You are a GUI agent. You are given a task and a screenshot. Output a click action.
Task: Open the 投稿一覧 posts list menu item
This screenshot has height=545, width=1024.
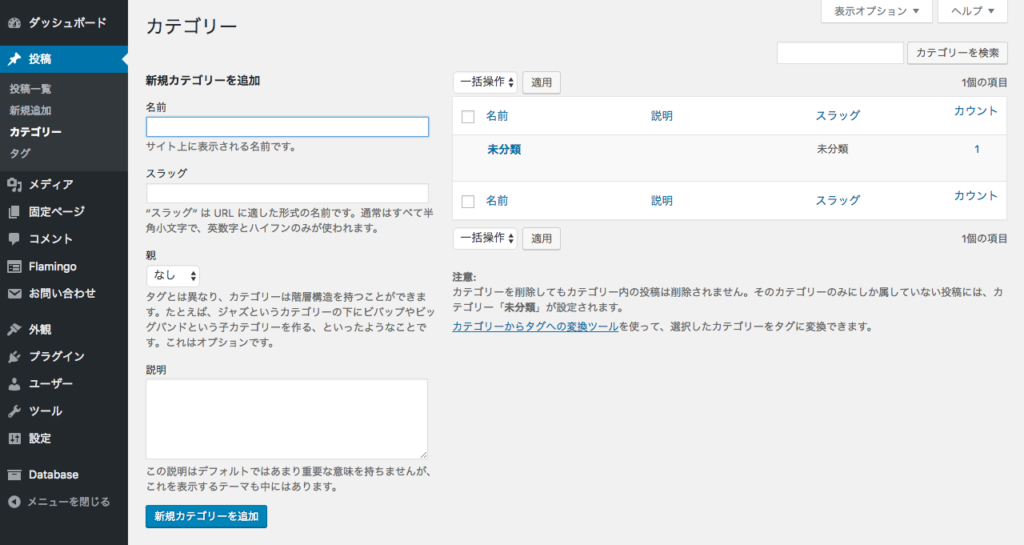coord(30,89)
